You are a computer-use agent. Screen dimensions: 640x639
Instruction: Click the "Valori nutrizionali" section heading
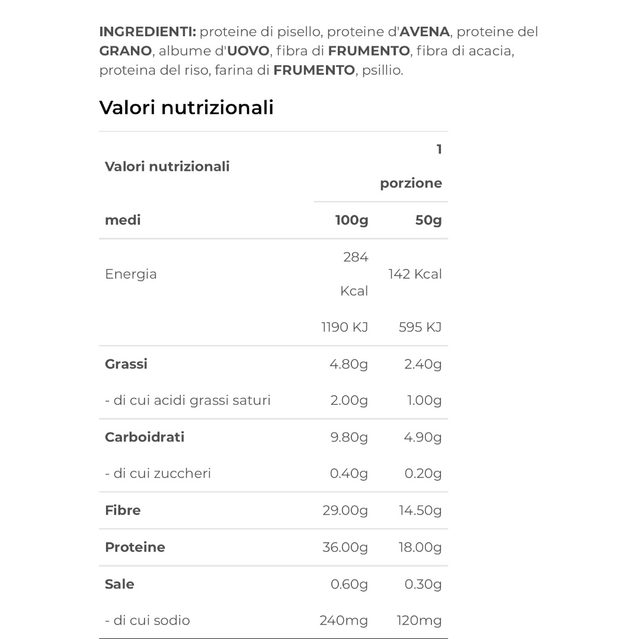tap(186, 108)
